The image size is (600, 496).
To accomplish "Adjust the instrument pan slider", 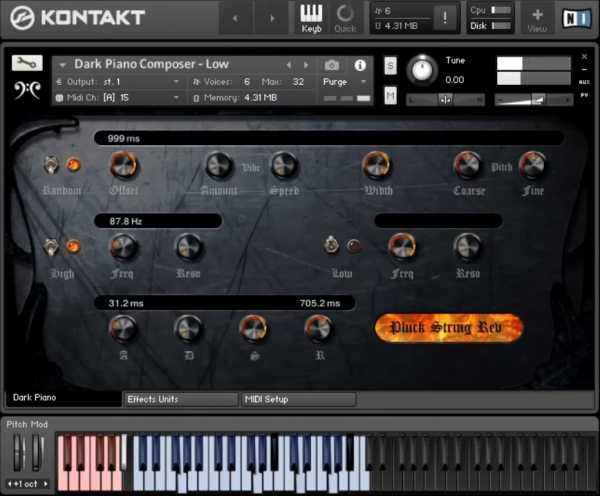I will (x=445, y=100).
